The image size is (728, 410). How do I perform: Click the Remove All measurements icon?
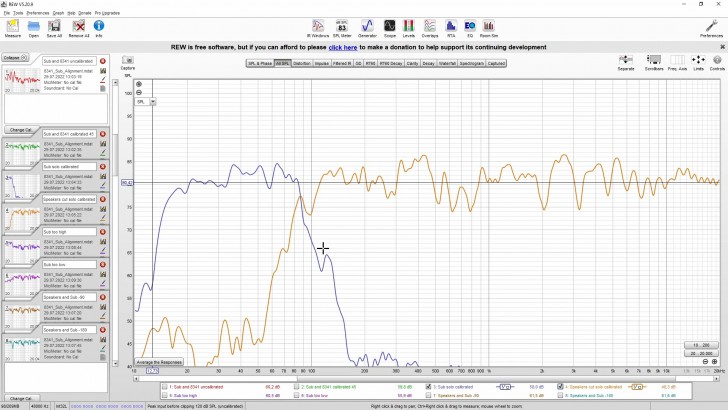click(x=78, y=29)
